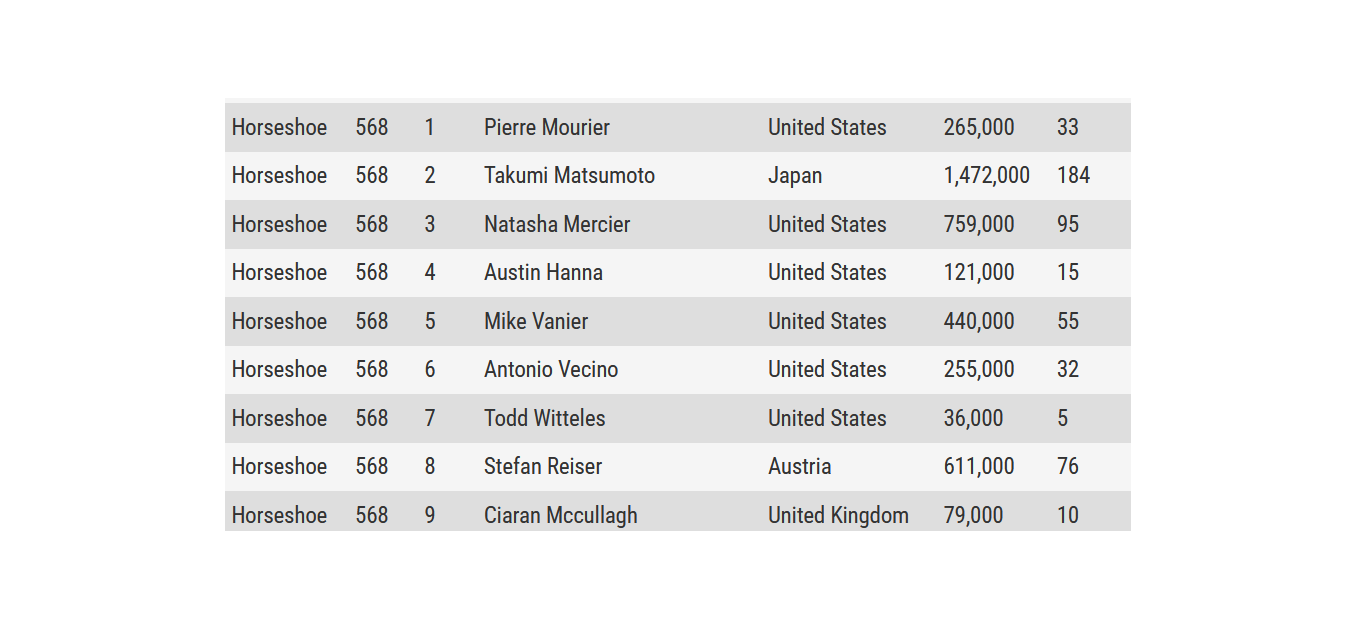The image size is (1350, 629).
Task: Click on Mike Vanier's name
Action: (536, 321)
